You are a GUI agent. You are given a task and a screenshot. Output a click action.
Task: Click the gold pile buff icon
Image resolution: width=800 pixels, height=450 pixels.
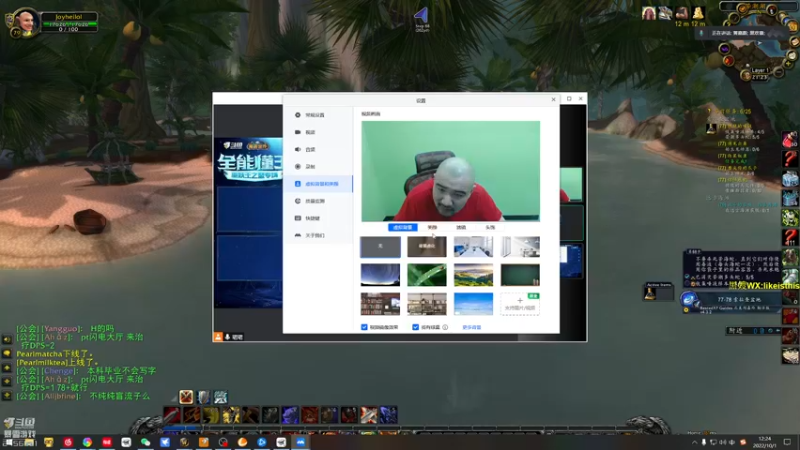[698, 13]
